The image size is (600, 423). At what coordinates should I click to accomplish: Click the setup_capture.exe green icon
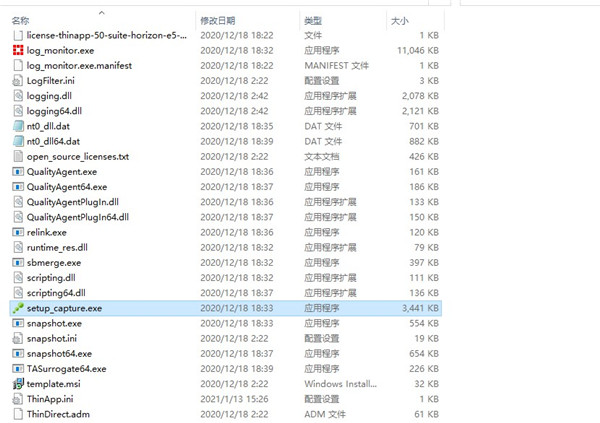18,308
